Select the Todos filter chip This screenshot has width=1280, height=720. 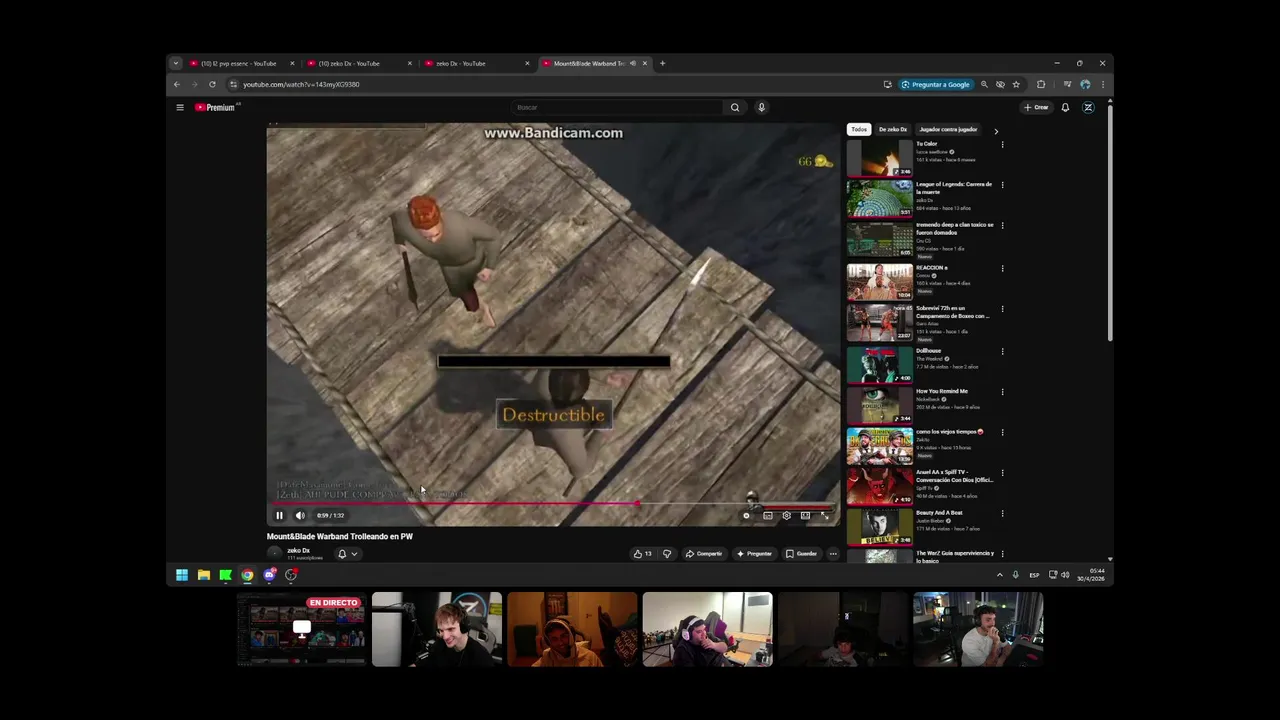pyautogui.click(x=859, y=129)
